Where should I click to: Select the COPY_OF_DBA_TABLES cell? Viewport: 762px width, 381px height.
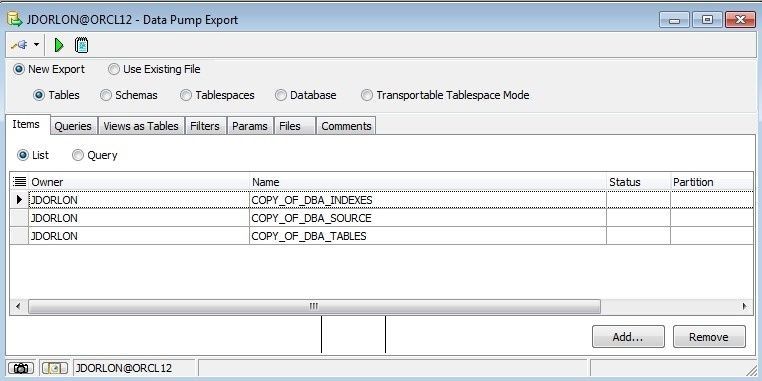[x=428, y=236]
